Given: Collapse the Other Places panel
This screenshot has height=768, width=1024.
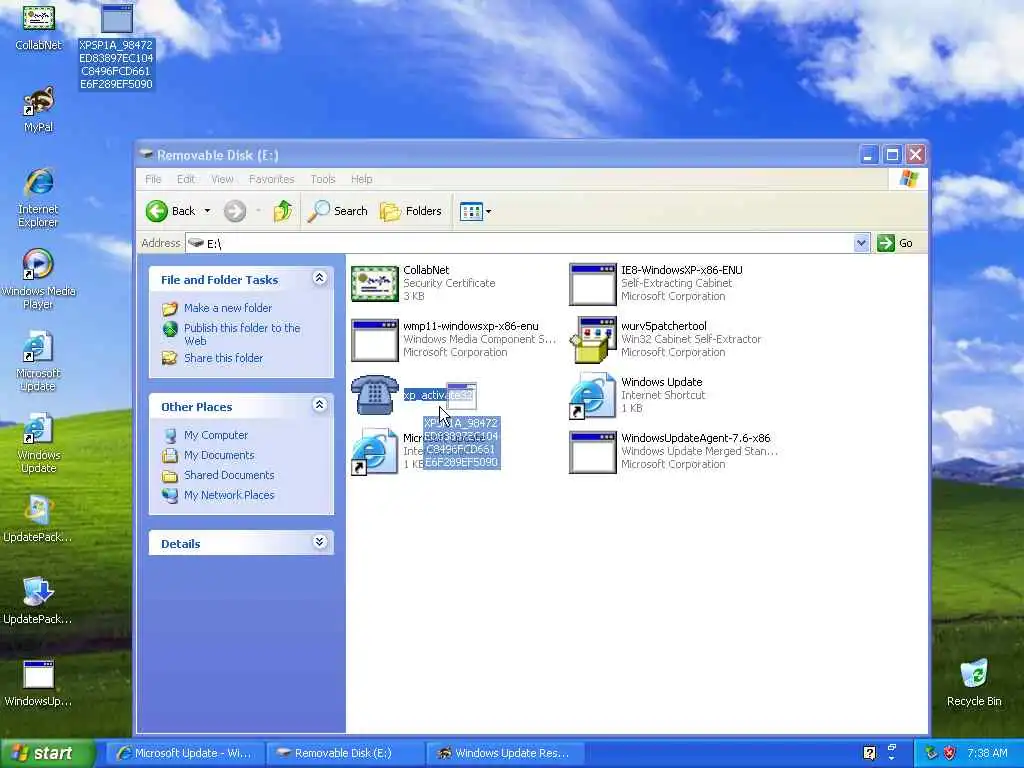Looking at the screenshot, I should pos(319,405).
